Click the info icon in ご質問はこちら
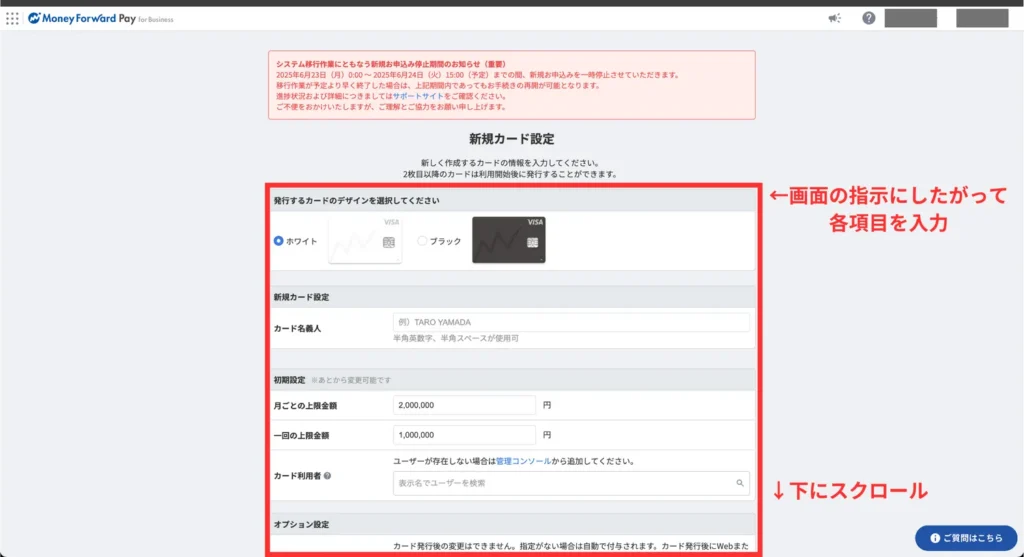The image size is (1024, 557). coord(934,537)
